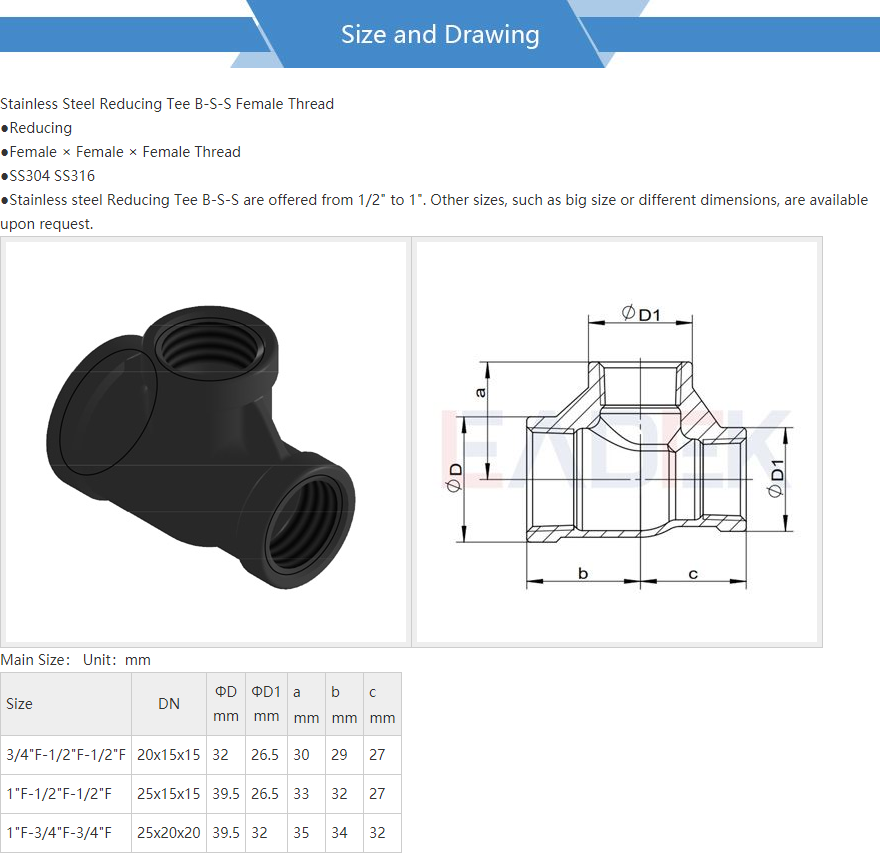The image size is (882, 856).
Task: Click the 'b' value '32' in 25x15x15 row
Action: click(344, 794)
